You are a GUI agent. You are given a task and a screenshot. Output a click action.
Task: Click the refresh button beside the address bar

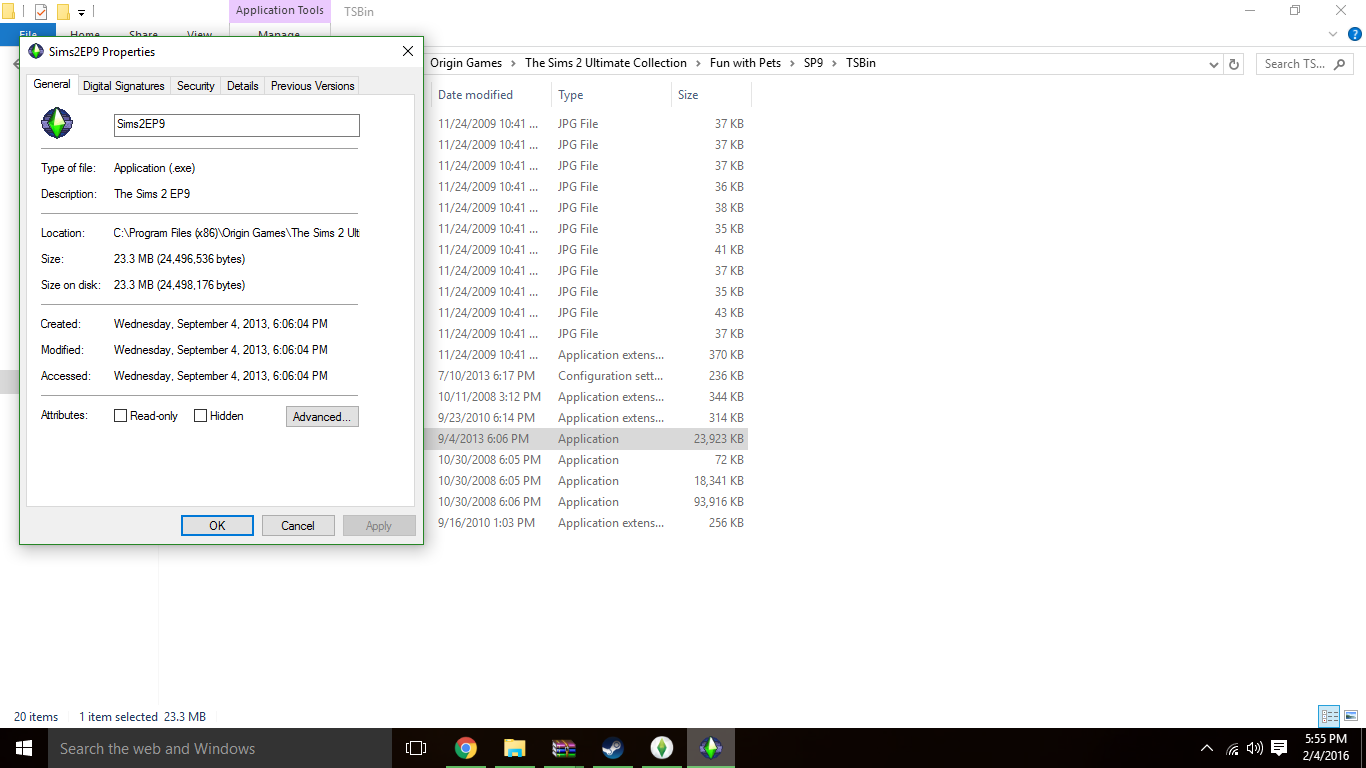1234,64
